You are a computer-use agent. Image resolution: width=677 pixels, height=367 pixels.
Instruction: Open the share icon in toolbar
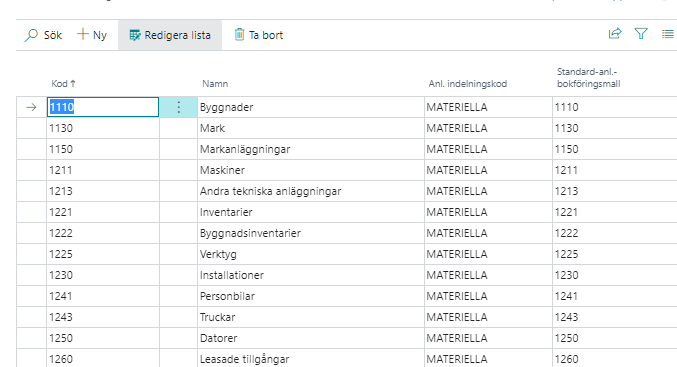[x=615, y=34]
